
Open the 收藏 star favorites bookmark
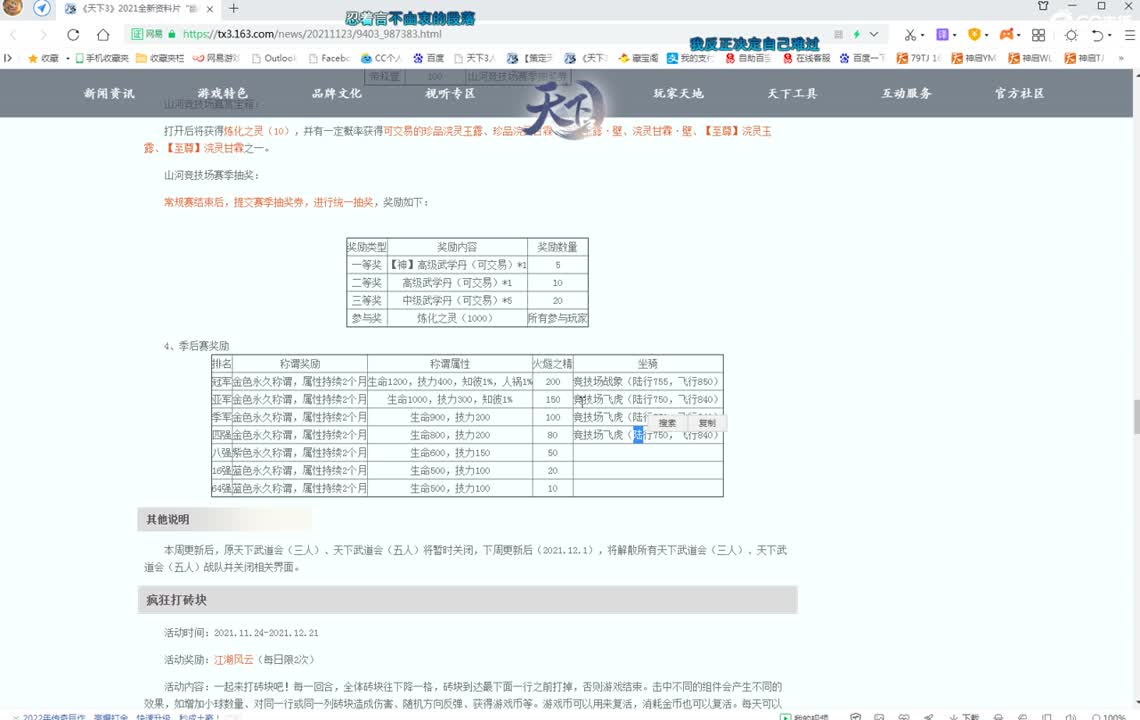(43, 58)
